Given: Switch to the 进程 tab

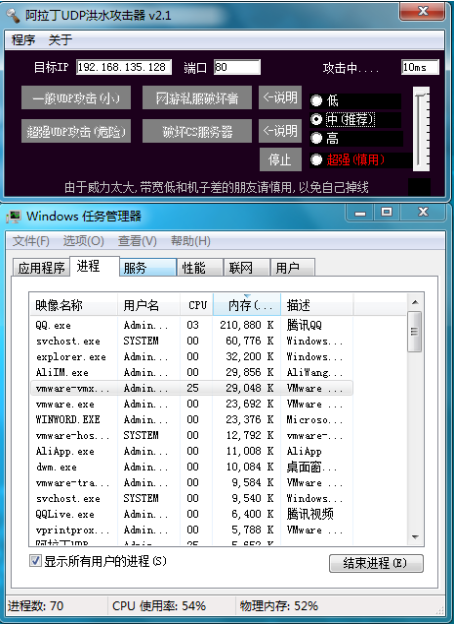Looking at the screenshot, I should (x=94, y=266).
